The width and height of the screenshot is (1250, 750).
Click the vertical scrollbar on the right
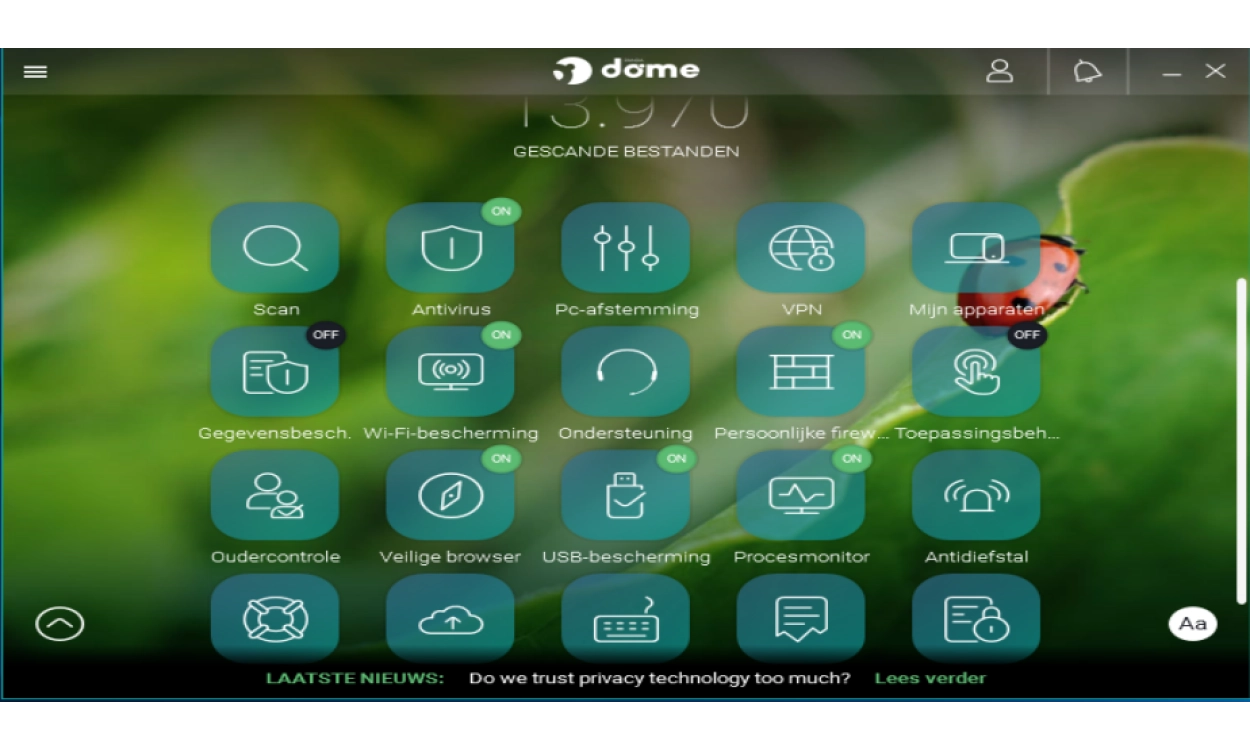click(x=1241, y=440)
